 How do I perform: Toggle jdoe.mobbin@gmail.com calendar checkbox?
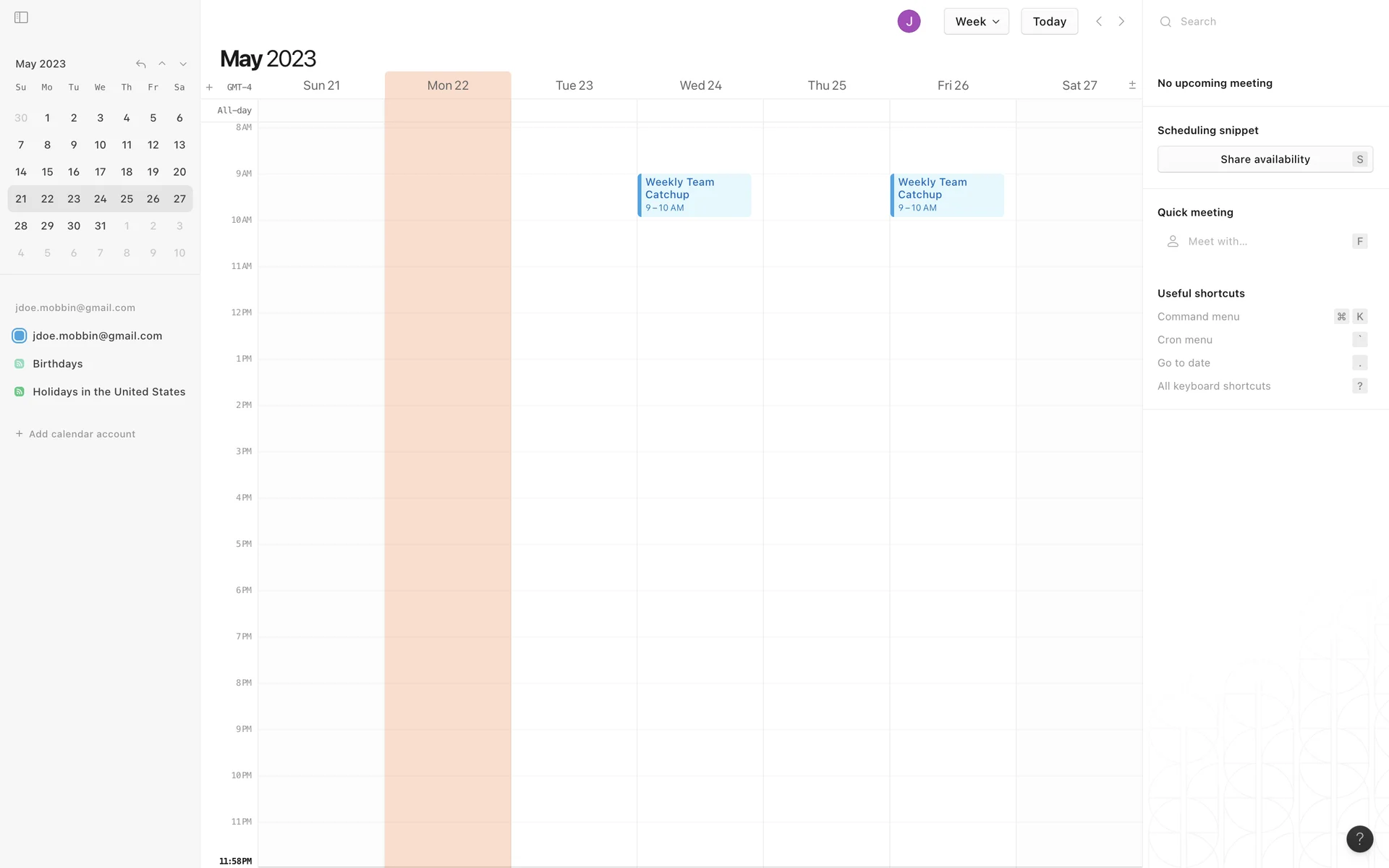tap(20, 336)
